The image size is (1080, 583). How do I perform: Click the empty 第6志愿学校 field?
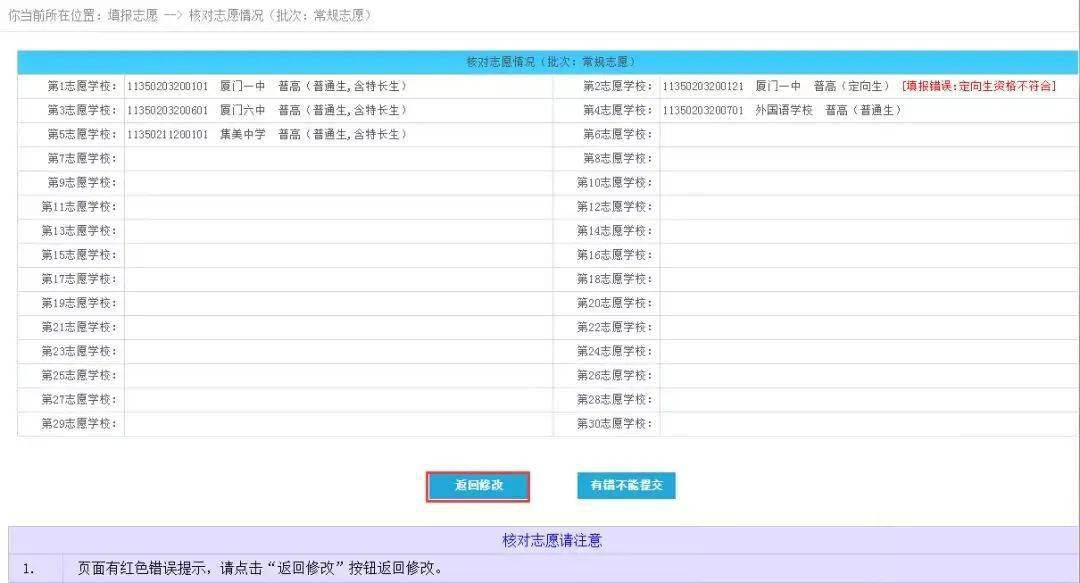coord(800,134)
